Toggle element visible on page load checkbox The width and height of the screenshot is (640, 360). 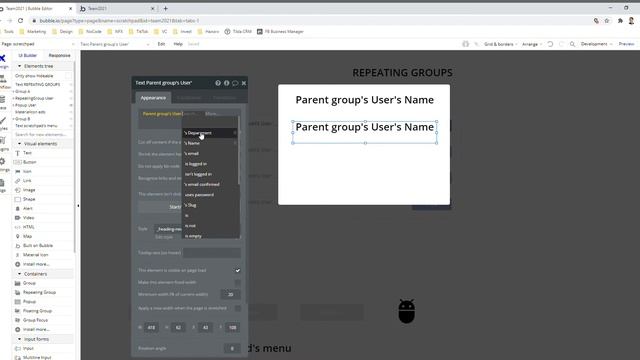click(238, 270)
